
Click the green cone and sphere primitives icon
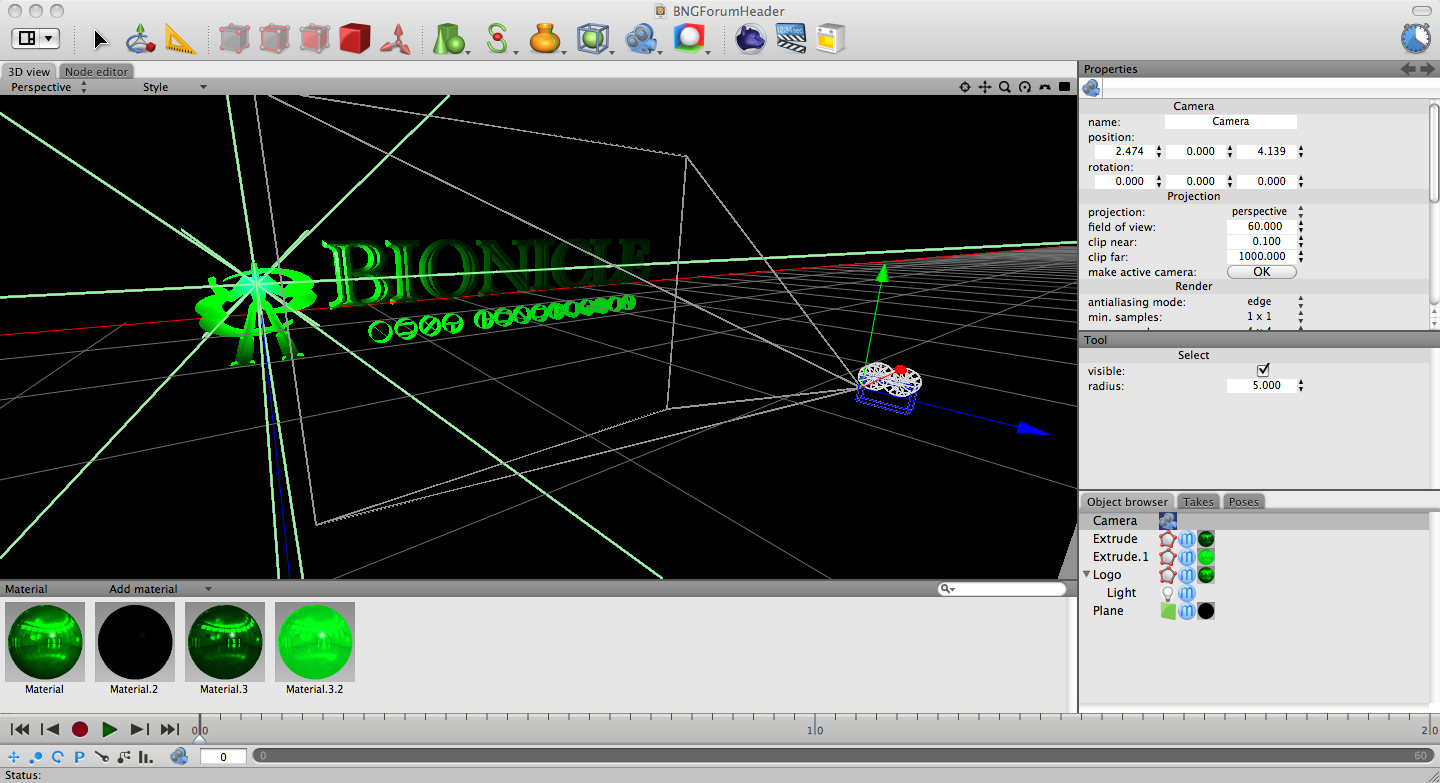click(x=450, y=39)
